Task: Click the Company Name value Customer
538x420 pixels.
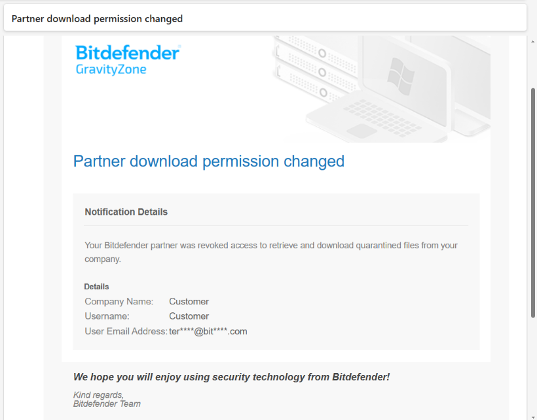Action: coord(189,302)
